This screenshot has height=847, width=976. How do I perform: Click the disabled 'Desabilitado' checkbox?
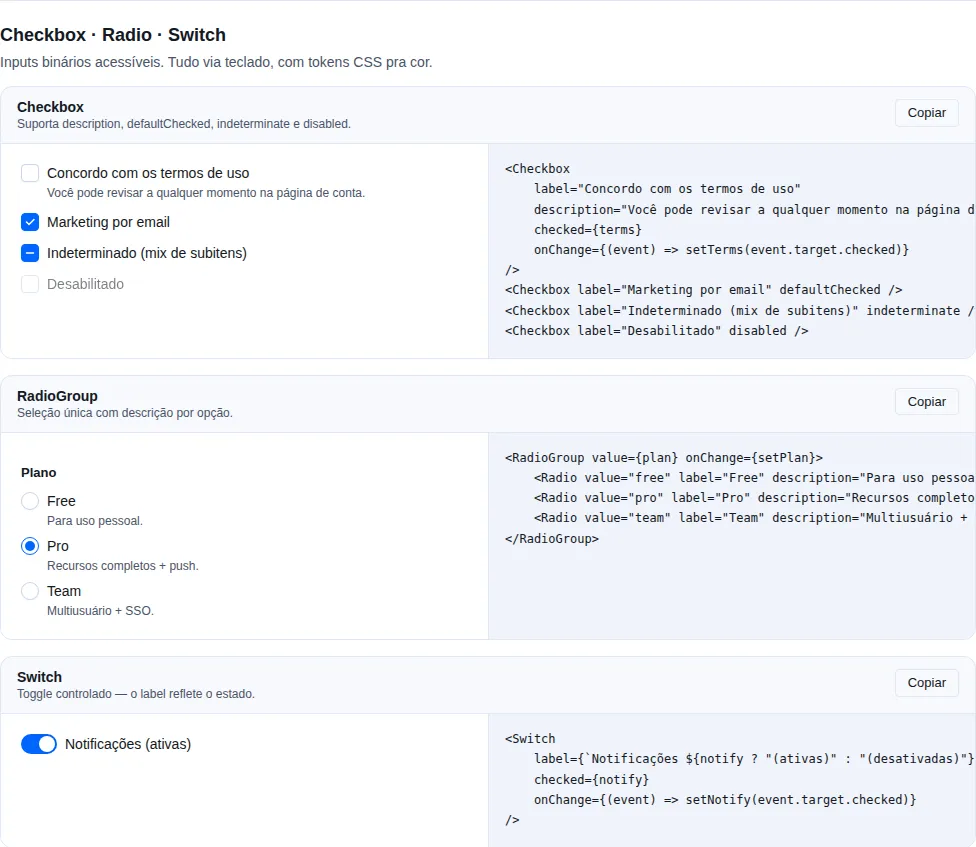(x=30, y=284)
